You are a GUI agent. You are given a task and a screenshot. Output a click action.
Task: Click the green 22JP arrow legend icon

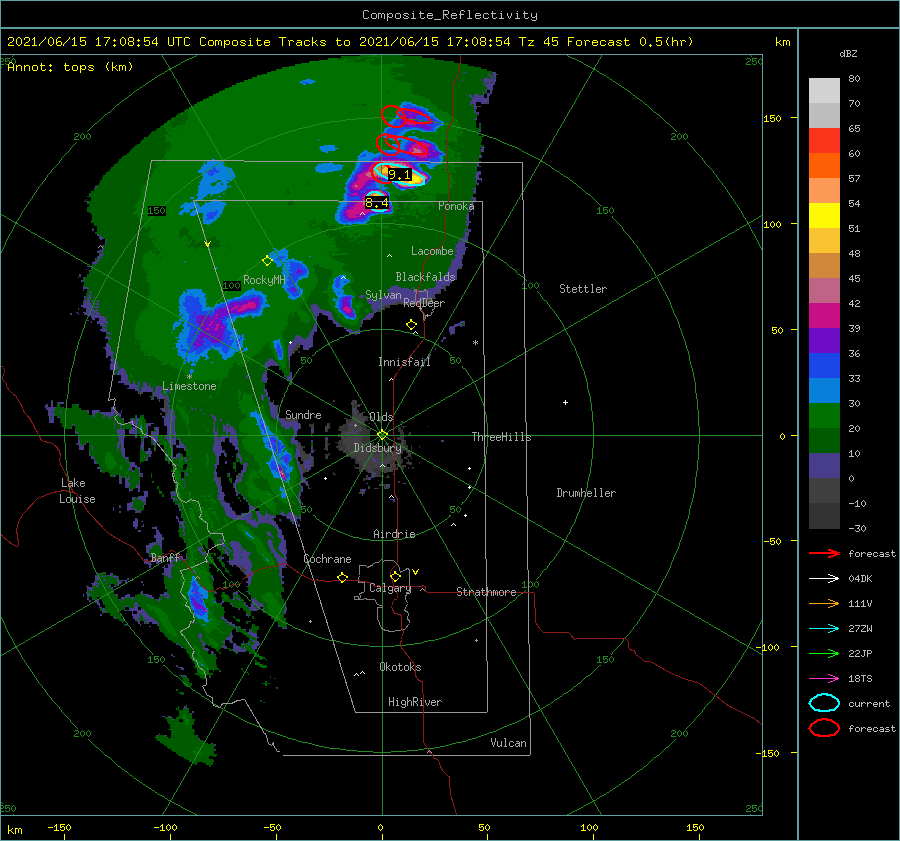(824, 653)
